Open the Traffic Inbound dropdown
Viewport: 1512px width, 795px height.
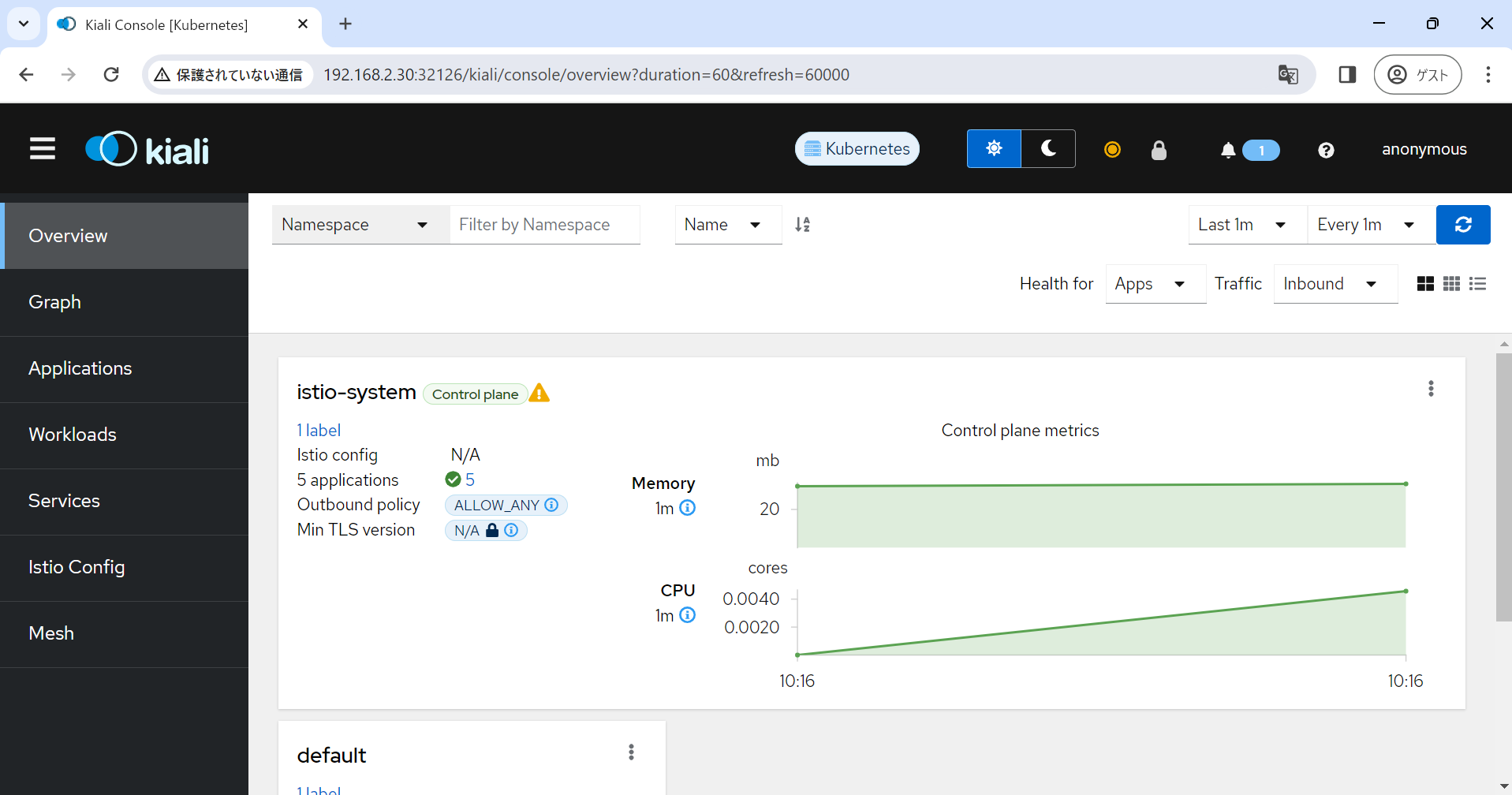[1335, 283]
